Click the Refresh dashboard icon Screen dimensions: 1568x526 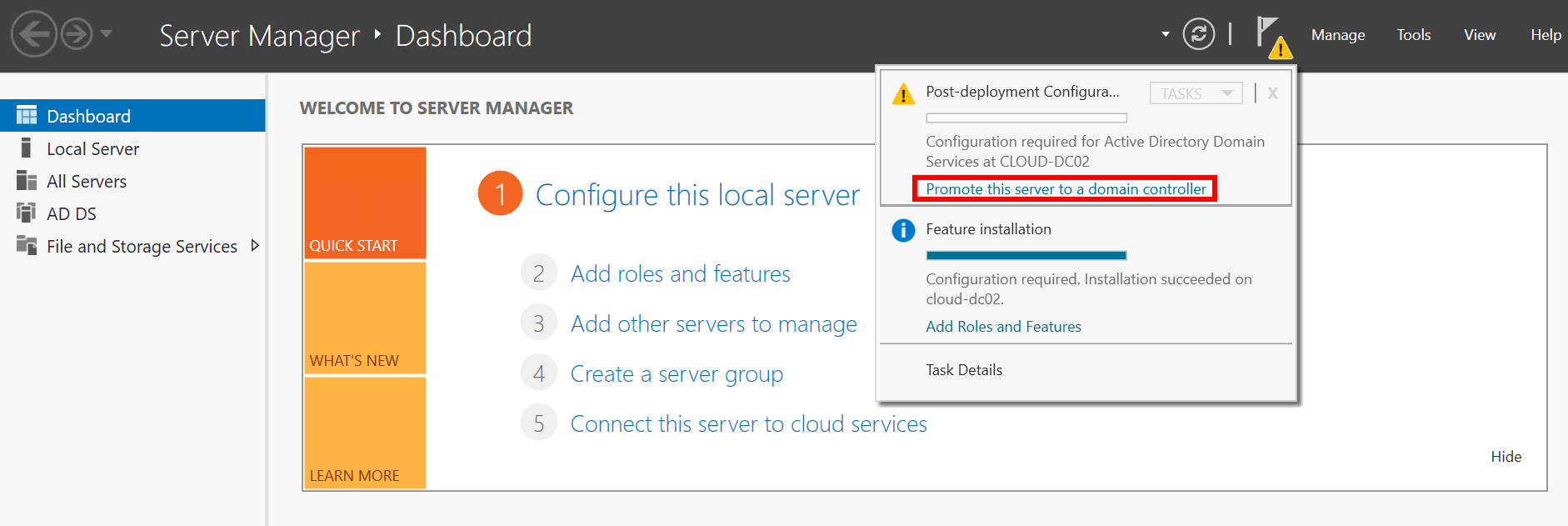pyautogui.click(x=1198, y=34)
